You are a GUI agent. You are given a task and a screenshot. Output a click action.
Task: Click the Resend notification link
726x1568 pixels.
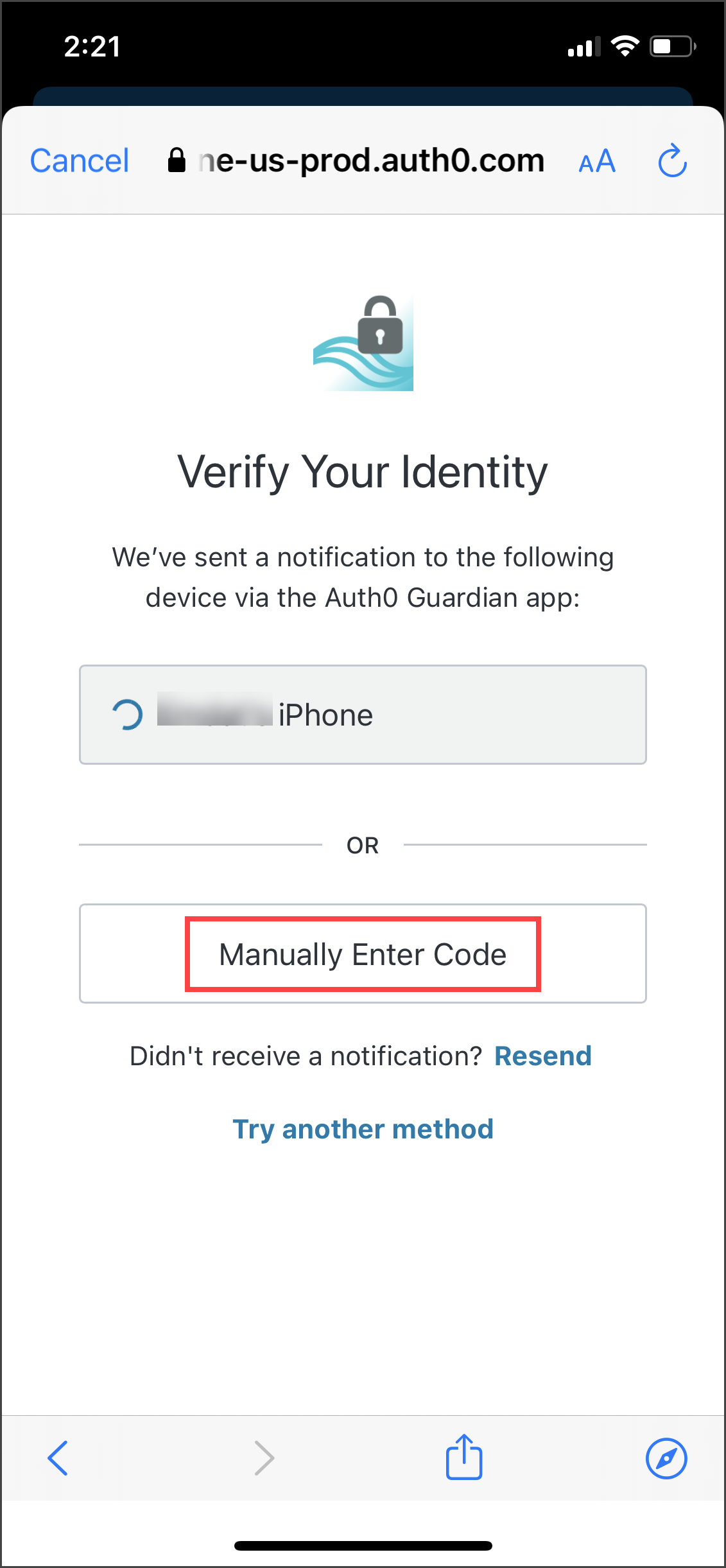point(542,1056)
